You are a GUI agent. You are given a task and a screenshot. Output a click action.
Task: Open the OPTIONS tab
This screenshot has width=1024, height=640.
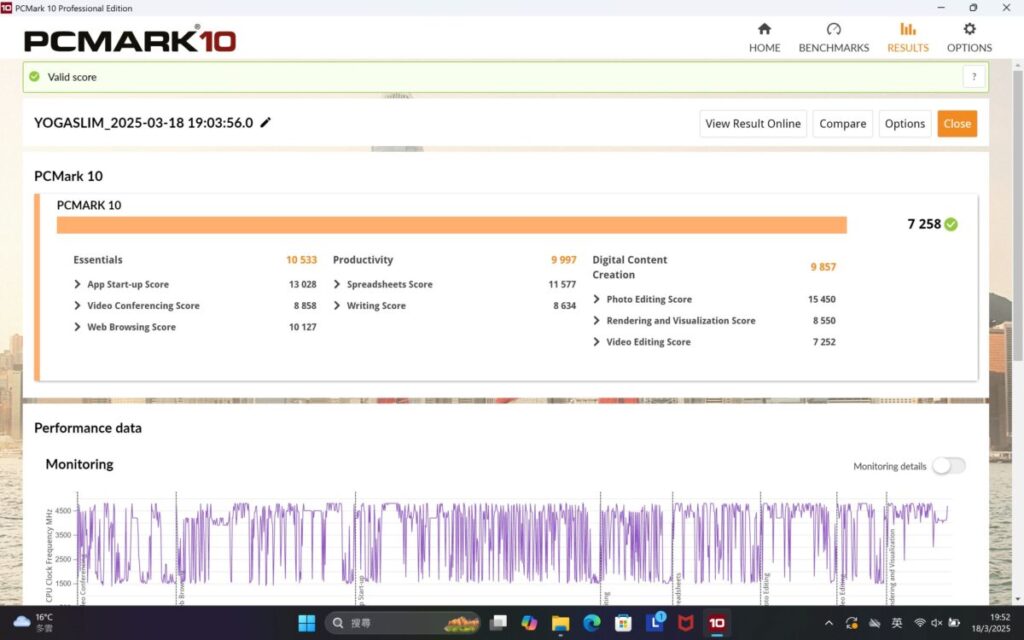click(x=969, y=38)
